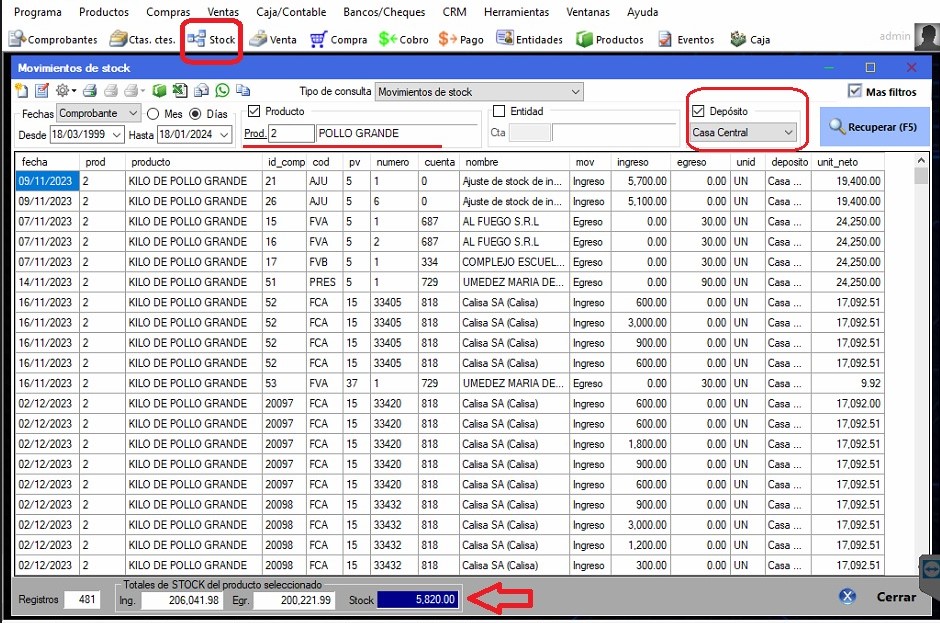Click the POLLO GRANDE product name field
Image resolution: width=940 pixels, height=623 pixels.
coord(398,133)
